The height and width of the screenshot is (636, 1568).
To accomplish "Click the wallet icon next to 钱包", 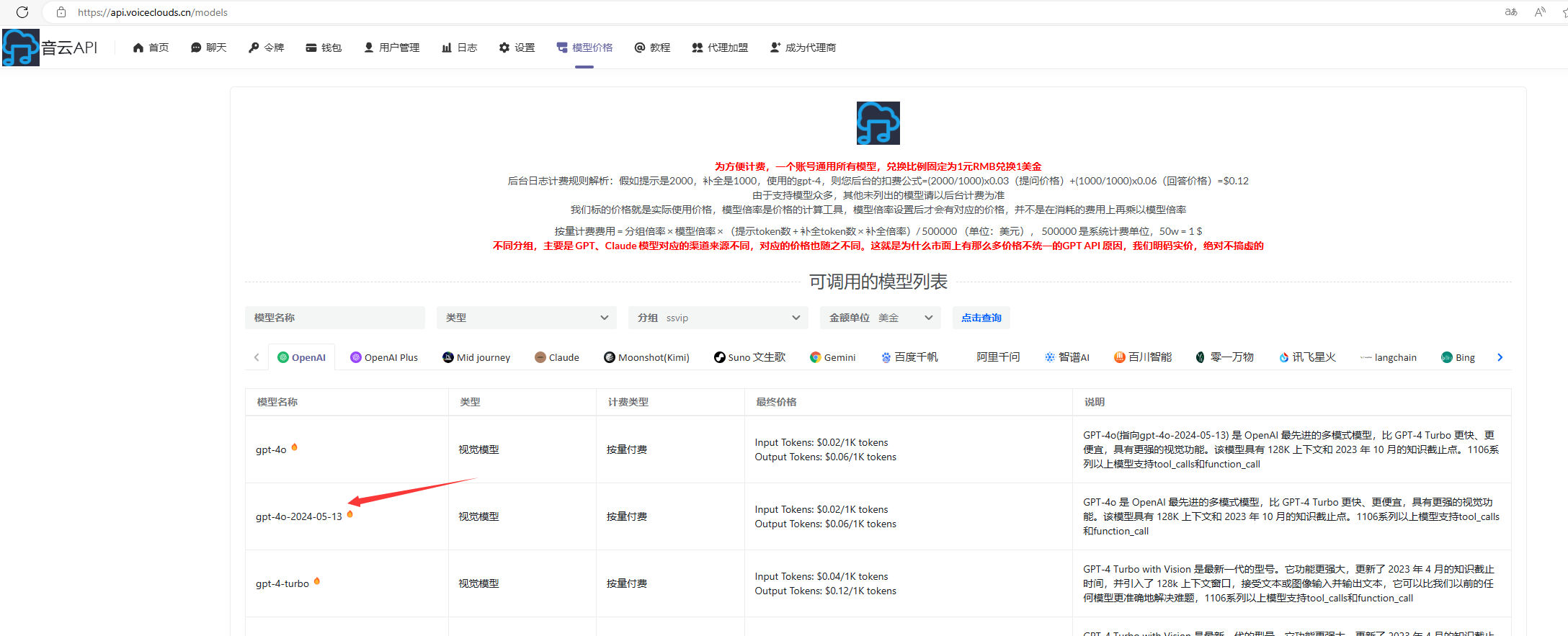I will [311, 48].
